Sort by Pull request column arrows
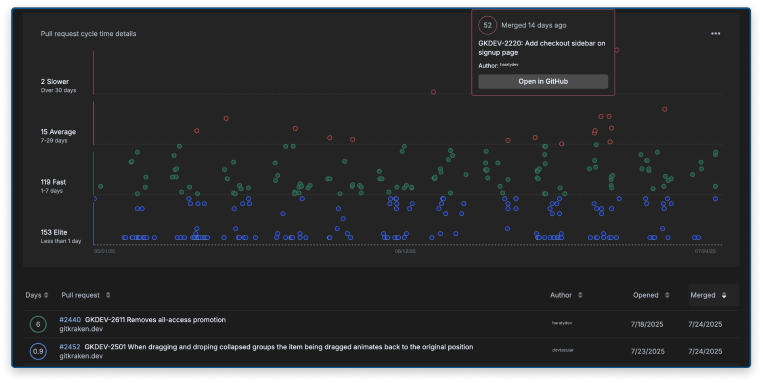 click(x=108, y=295)
